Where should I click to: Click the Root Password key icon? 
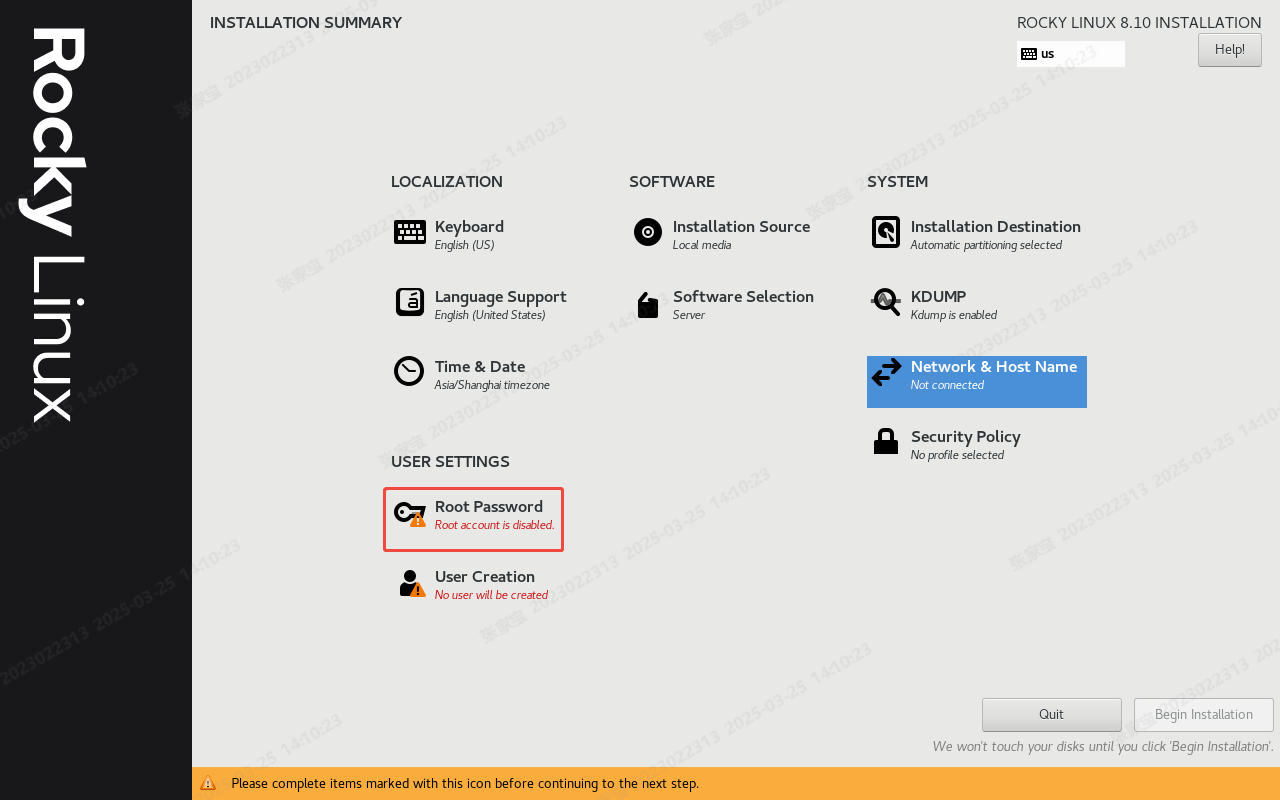click(410, 514)
